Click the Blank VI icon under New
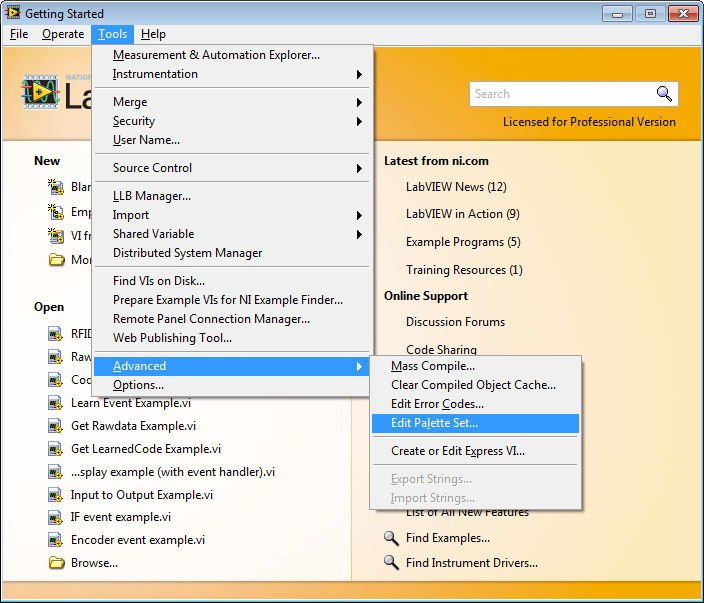The width and height of the screenshot is (704, 603). click(56, 187)
